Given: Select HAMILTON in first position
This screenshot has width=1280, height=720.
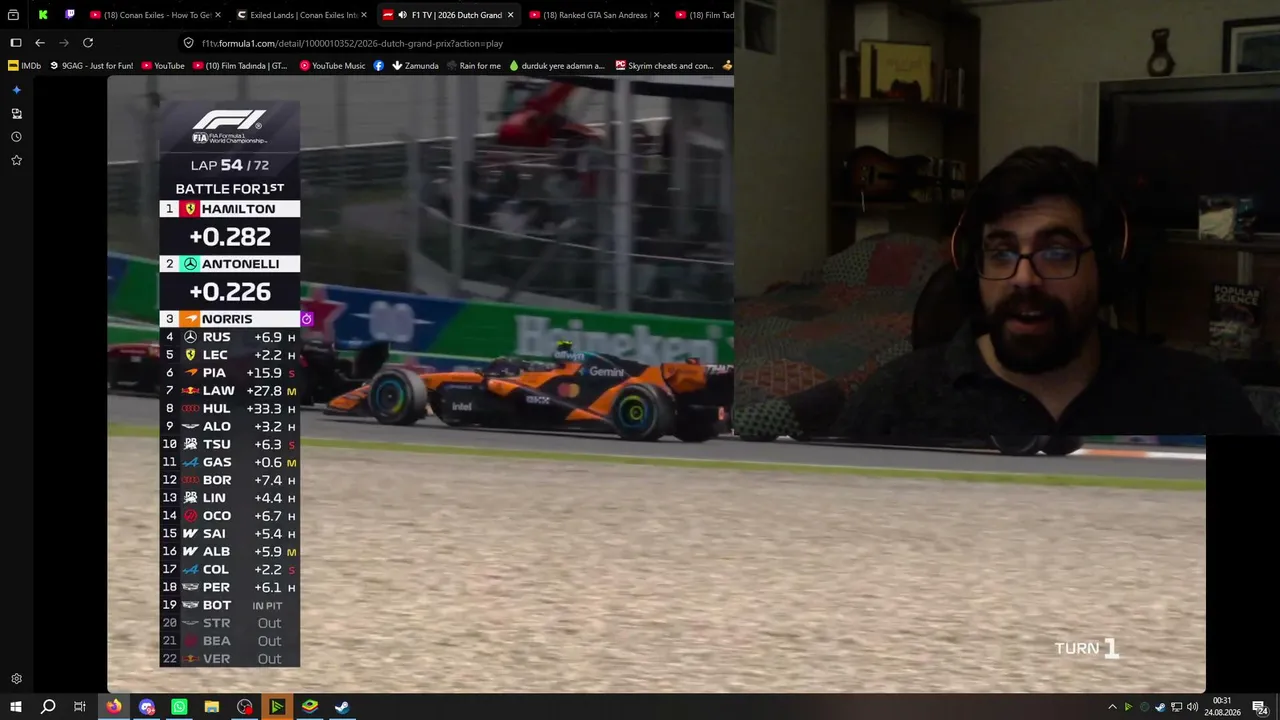Looking at the screenshot, I should click(x=230, y=209).
